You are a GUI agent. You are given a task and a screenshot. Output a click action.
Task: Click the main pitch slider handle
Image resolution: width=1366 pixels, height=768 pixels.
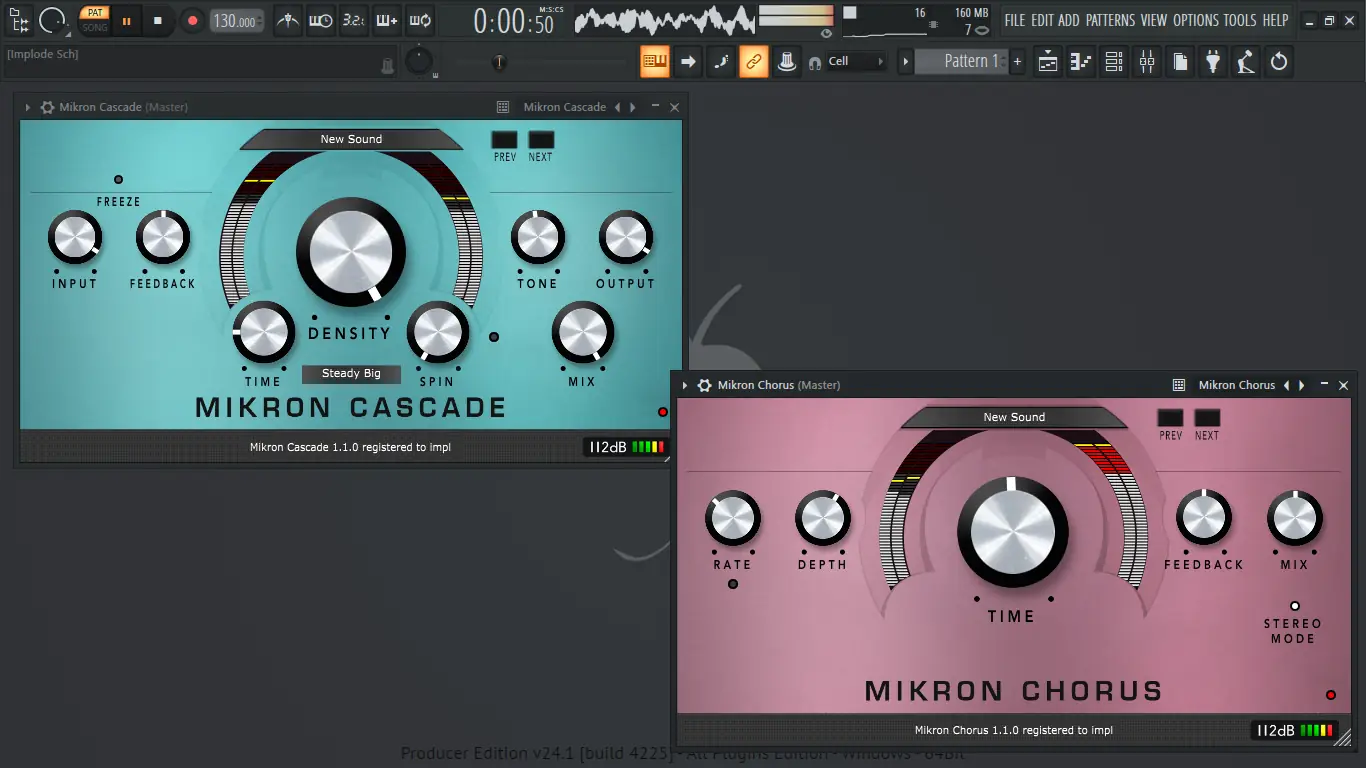click(x=499, y=63)
